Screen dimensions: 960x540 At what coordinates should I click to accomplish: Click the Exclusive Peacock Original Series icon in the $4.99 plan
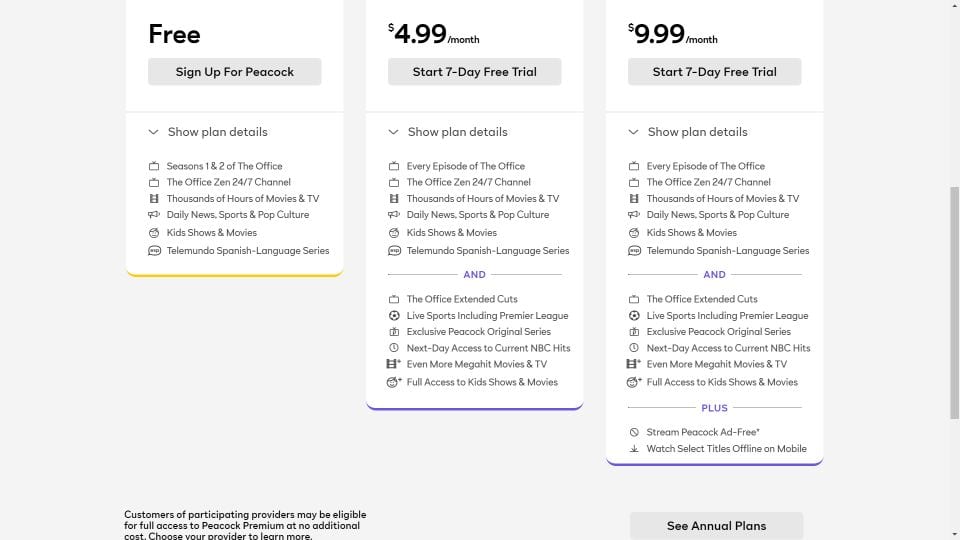pos(394,332)
